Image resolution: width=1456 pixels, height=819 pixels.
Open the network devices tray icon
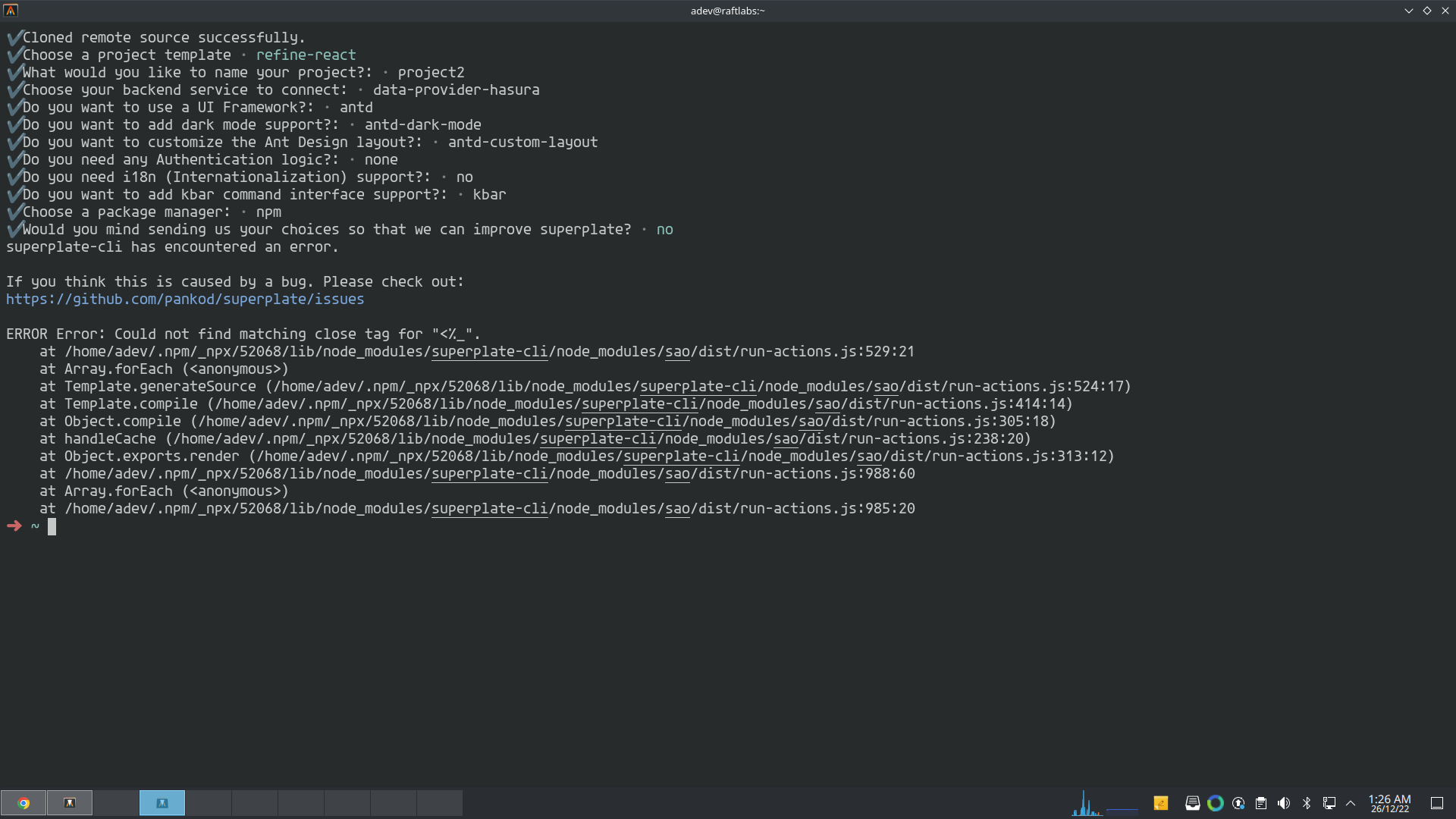[1331, 802]
